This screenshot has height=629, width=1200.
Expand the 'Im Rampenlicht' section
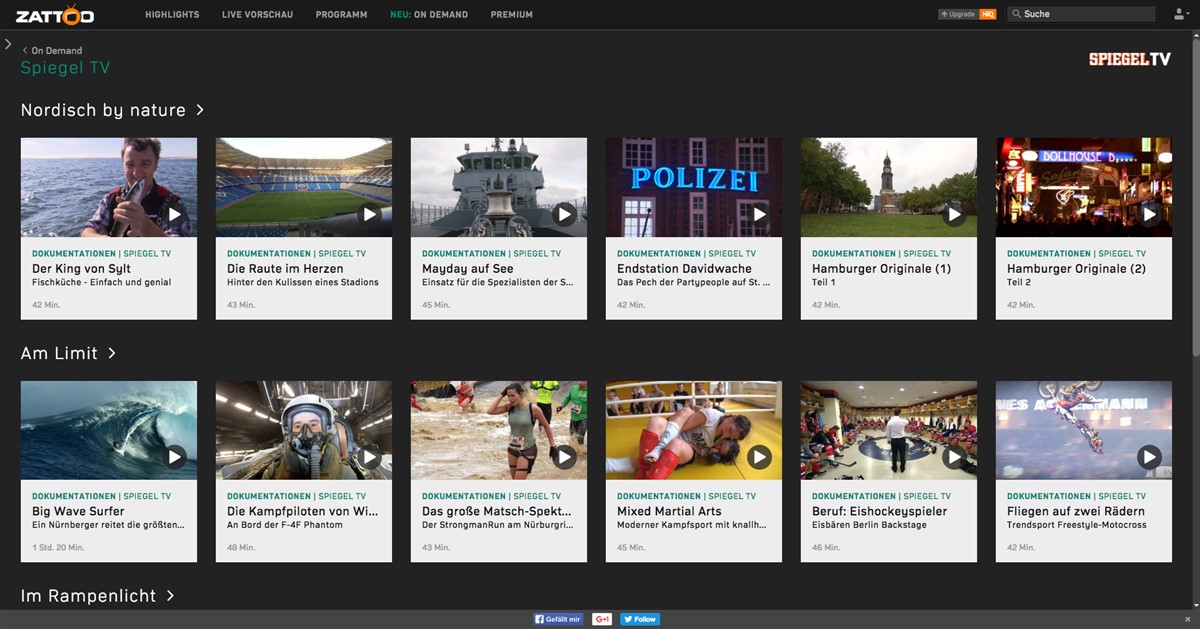click(x=98, y=596)
